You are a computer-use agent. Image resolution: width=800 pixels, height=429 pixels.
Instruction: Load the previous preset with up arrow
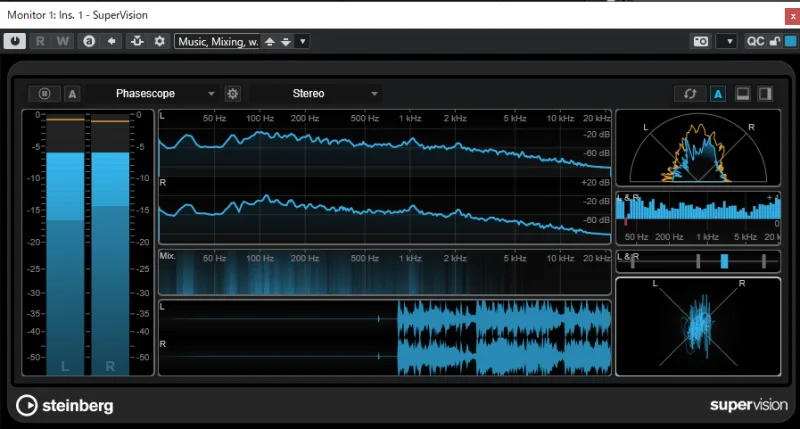pos(269,41)
